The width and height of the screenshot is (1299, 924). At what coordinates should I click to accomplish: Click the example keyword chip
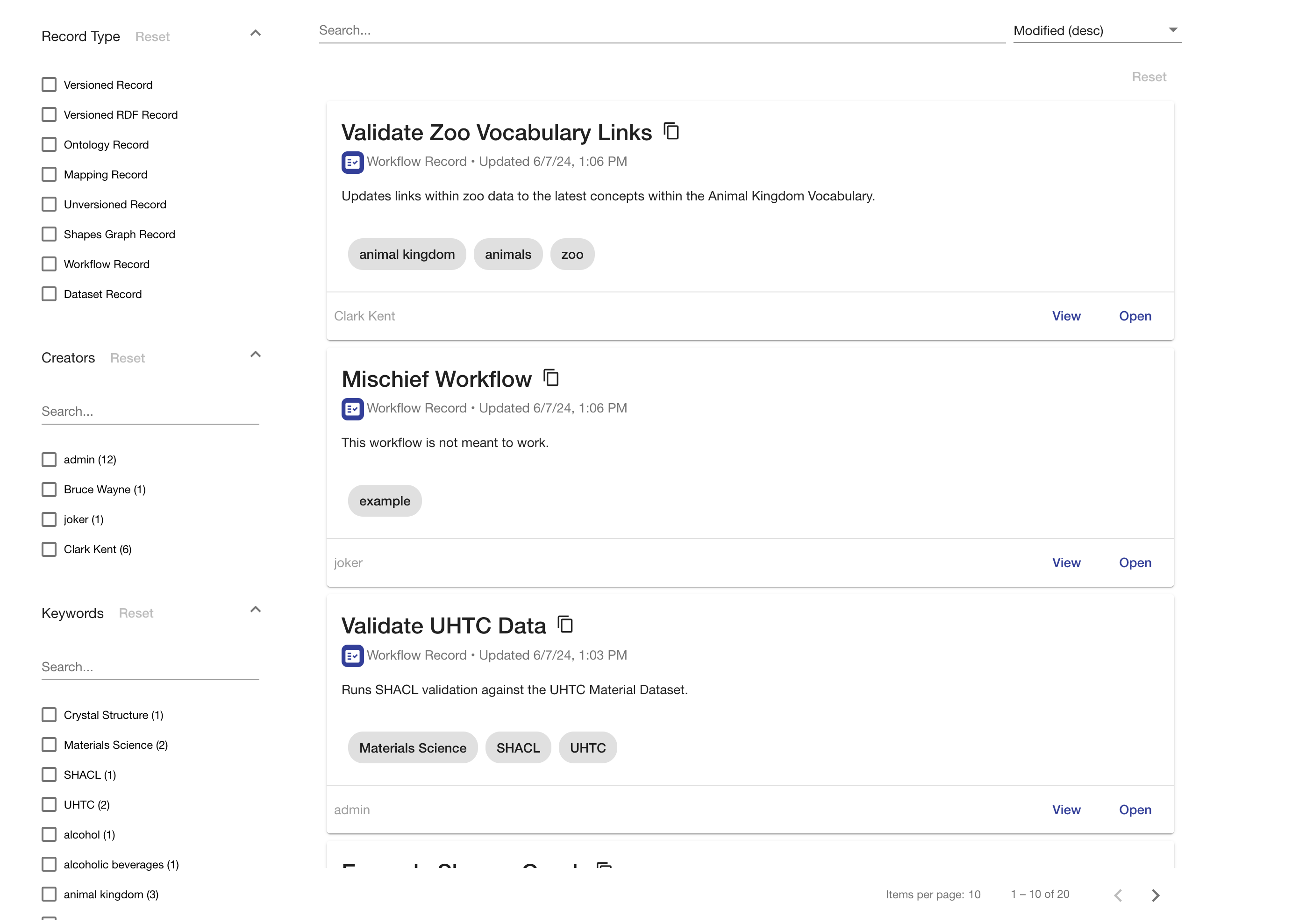click(385, 501)
